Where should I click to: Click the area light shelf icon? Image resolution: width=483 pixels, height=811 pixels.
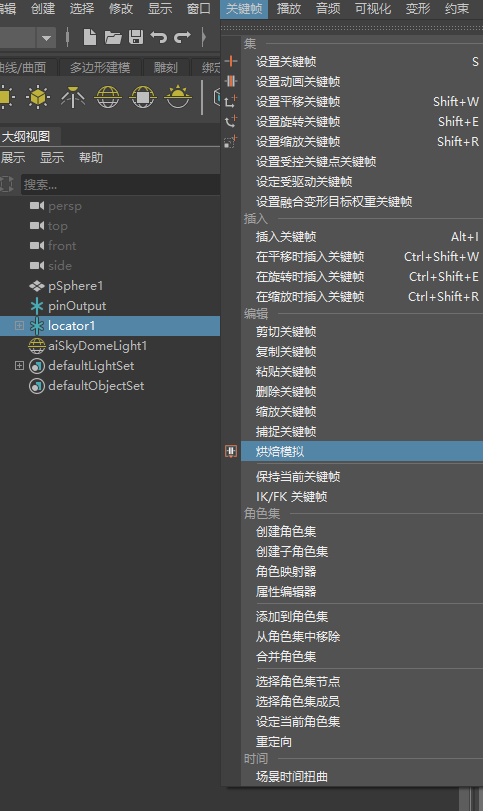(5, 97)
